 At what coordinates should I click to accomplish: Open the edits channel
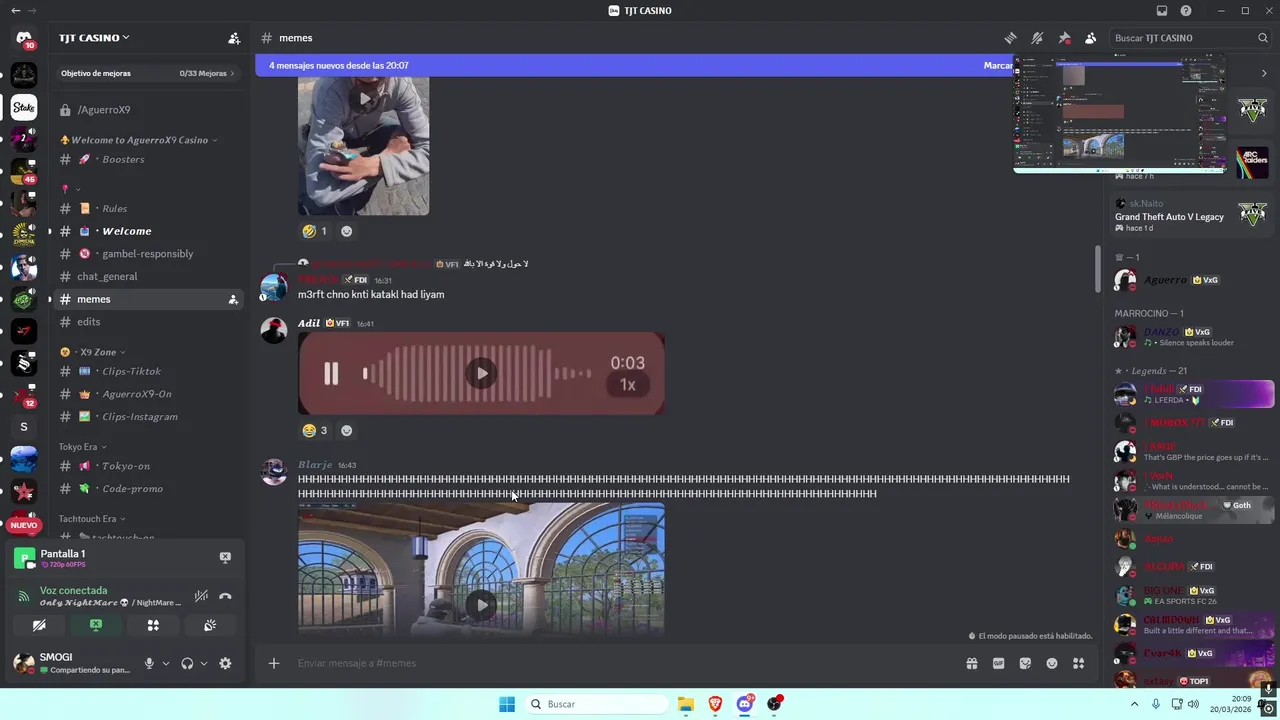tap(147, 322)
